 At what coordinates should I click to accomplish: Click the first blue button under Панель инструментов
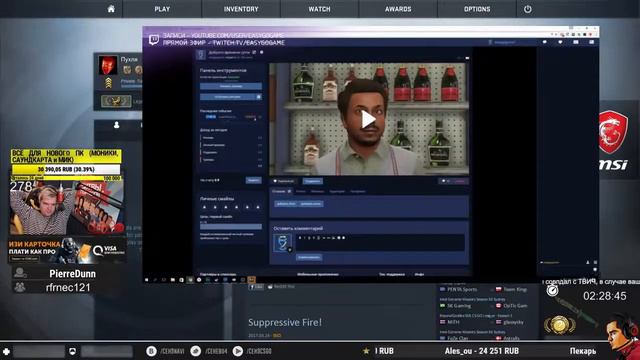[x=231, y=86]
